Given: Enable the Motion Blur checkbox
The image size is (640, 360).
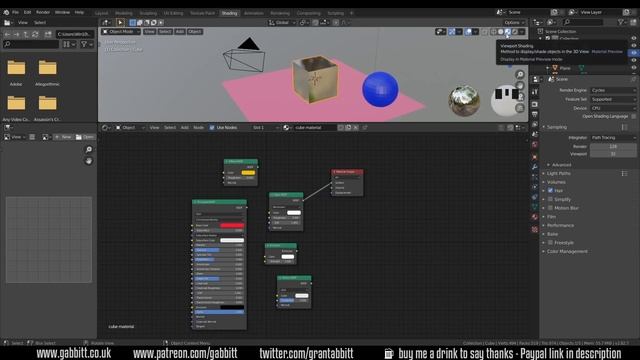Looking at the screenshot, I should (550, 208).
